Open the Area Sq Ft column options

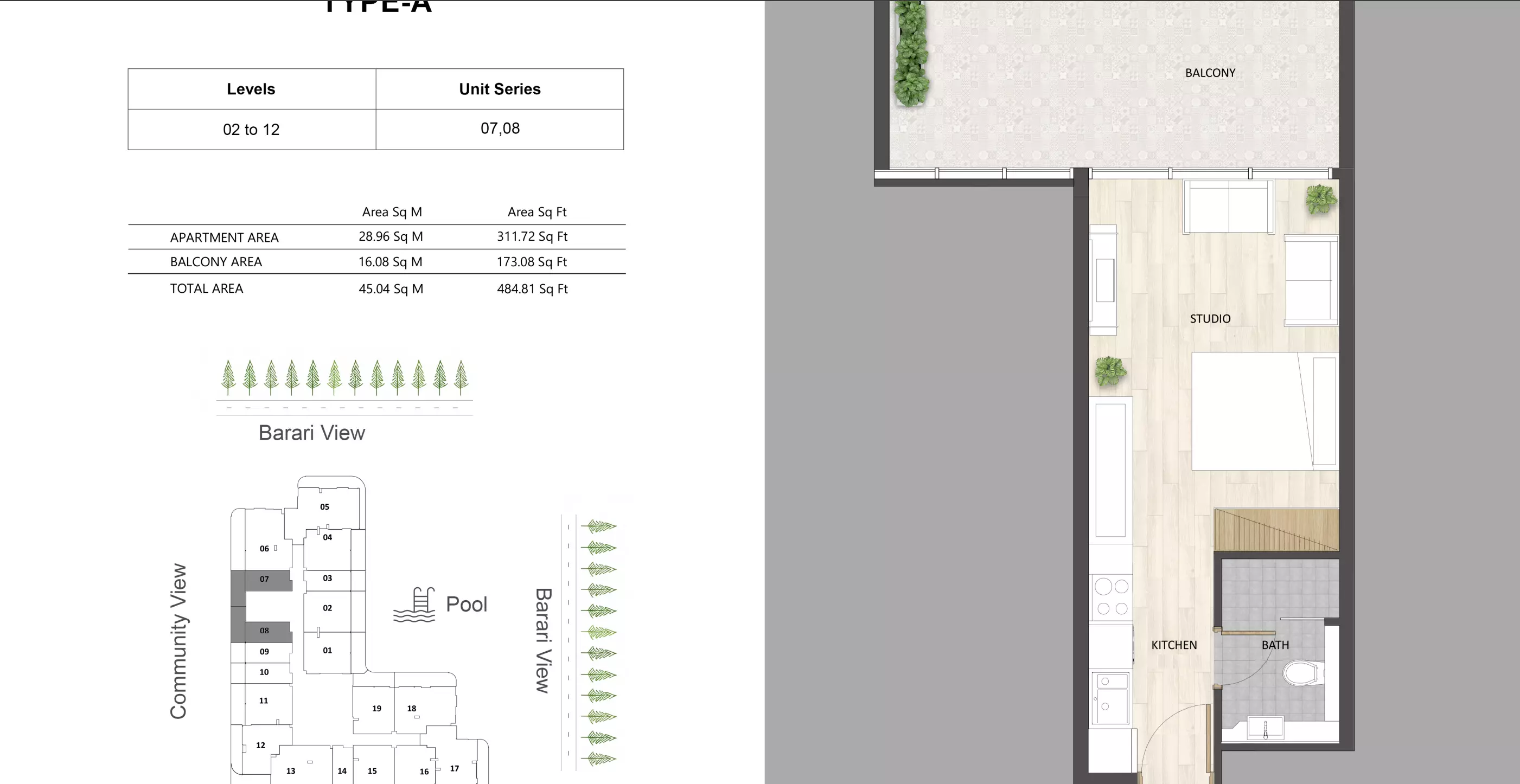coord(537,211)
